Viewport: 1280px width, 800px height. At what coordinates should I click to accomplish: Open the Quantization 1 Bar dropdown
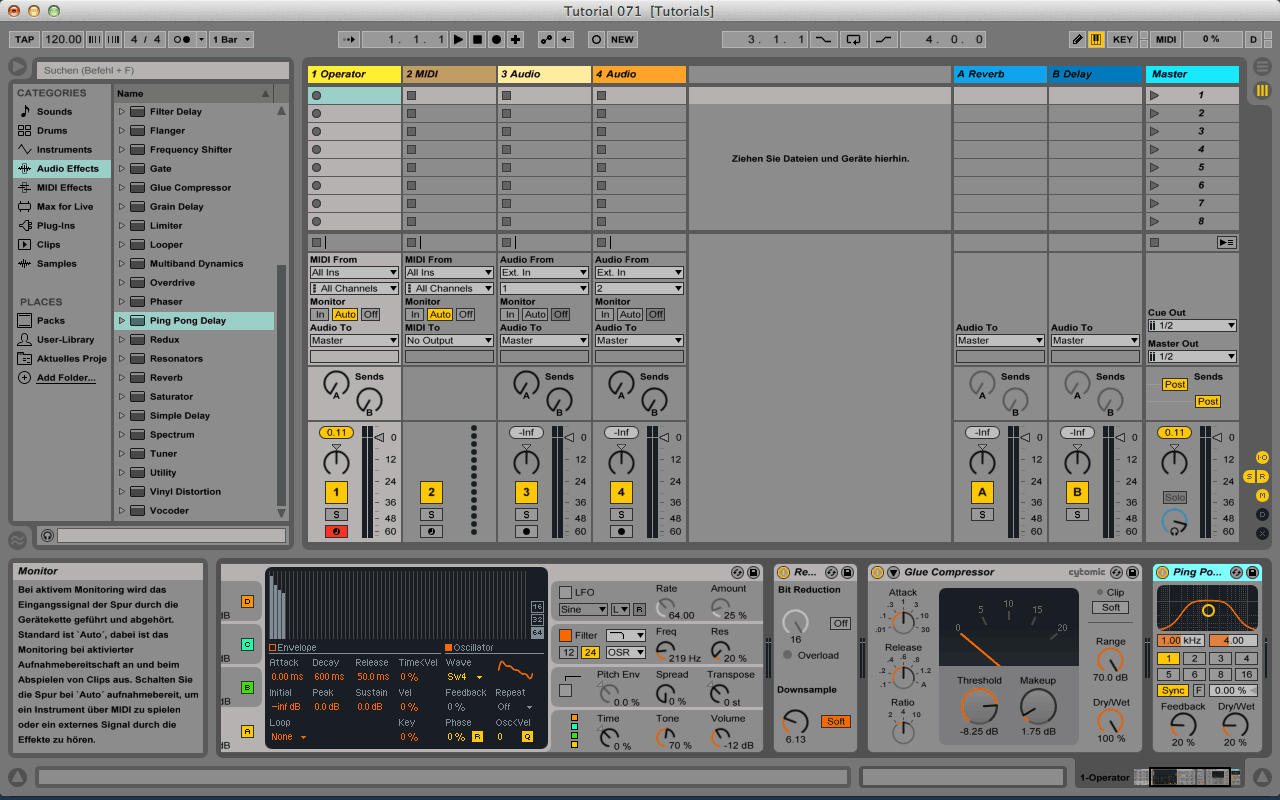232,40
